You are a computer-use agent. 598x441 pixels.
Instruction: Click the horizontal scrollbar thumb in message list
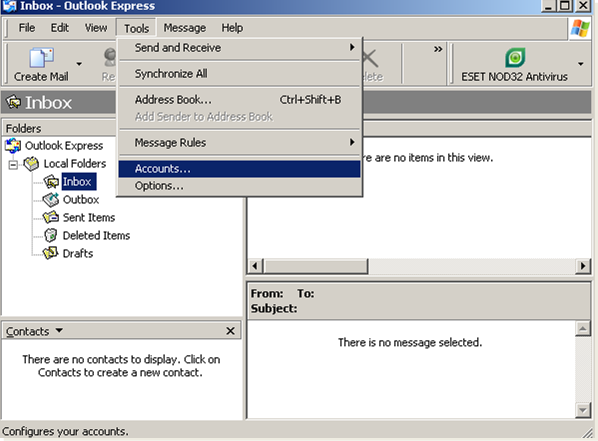click(316, 266)
